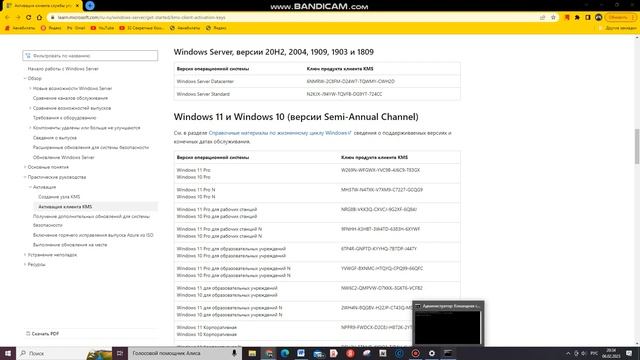This screenshot has width=640, height=360.
Task: Open a new tab with plus button
Action: coord(90,5)
